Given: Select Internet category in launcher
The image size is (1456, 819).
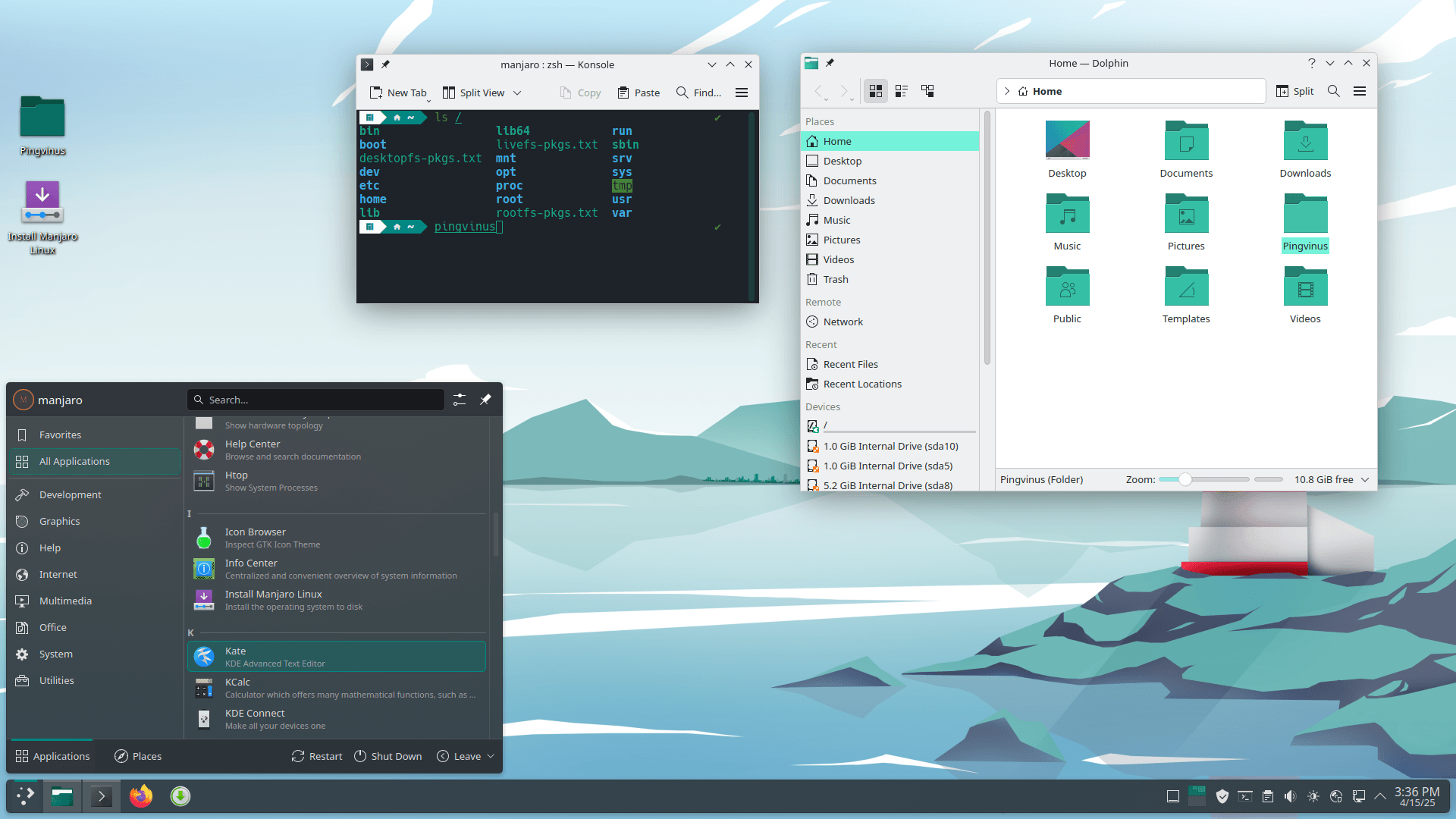Looking at the screenshot, I should pos(95,574).
